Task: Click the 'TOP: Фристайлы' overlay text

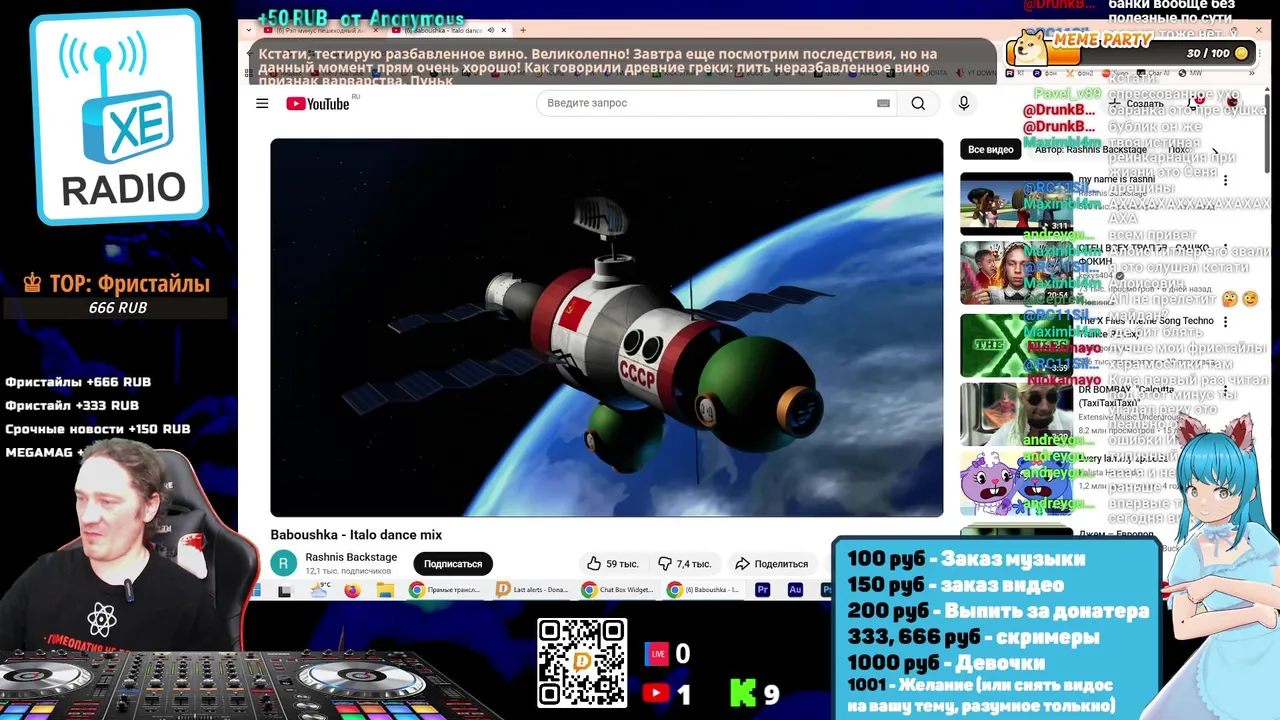Action: [117, 284]
